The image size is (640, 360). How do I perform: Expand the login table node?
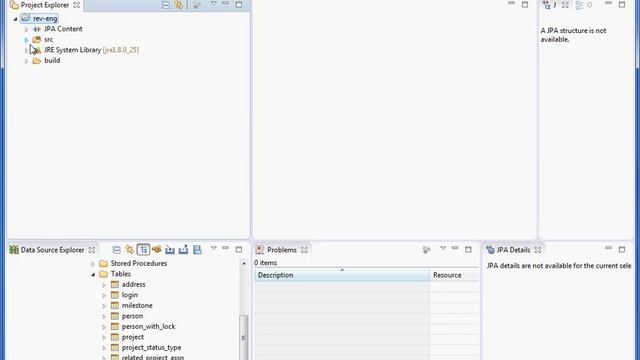104,296
